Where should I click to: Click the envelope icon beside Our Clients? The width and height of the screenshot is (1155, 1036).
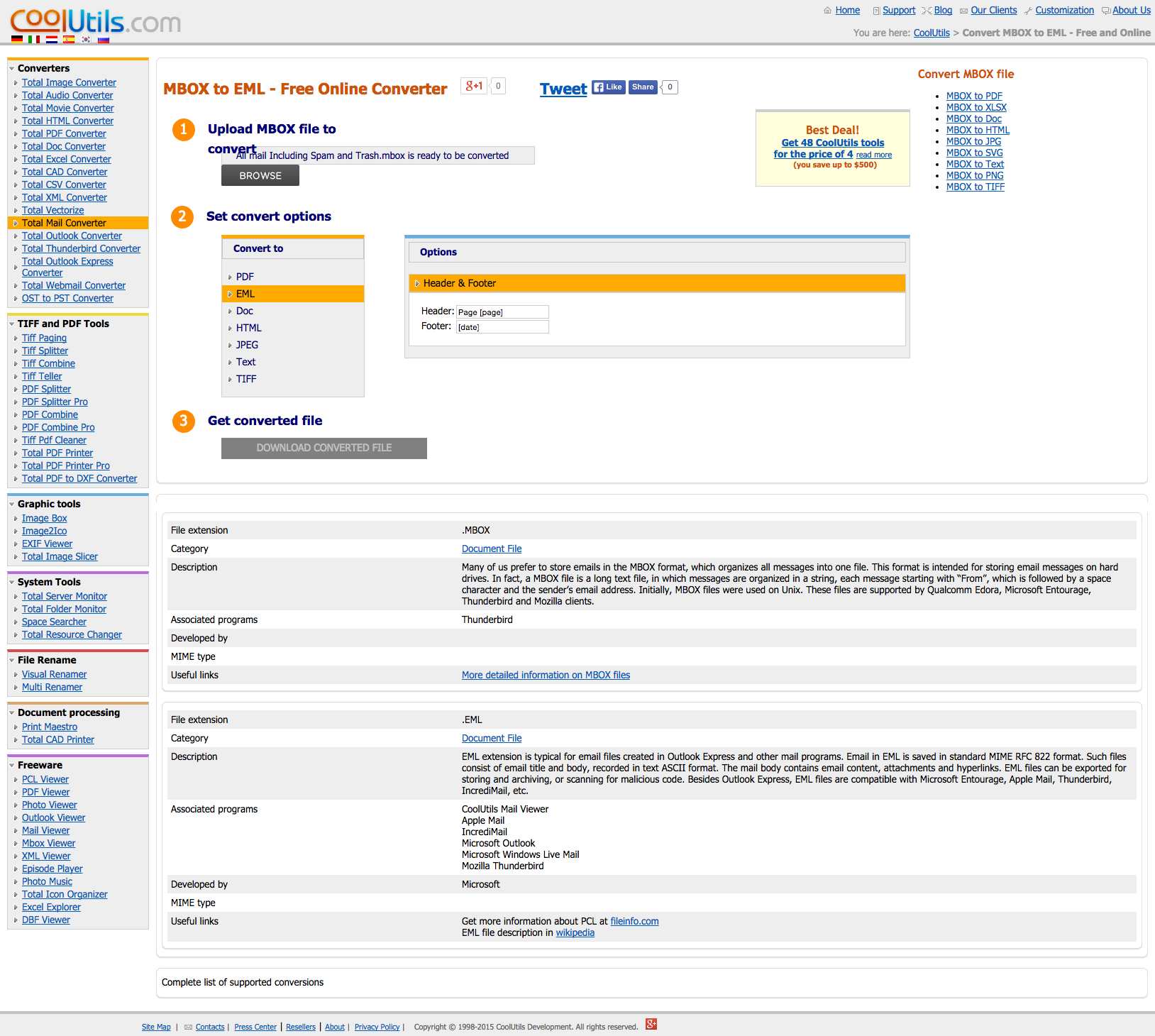click(963, 11)
